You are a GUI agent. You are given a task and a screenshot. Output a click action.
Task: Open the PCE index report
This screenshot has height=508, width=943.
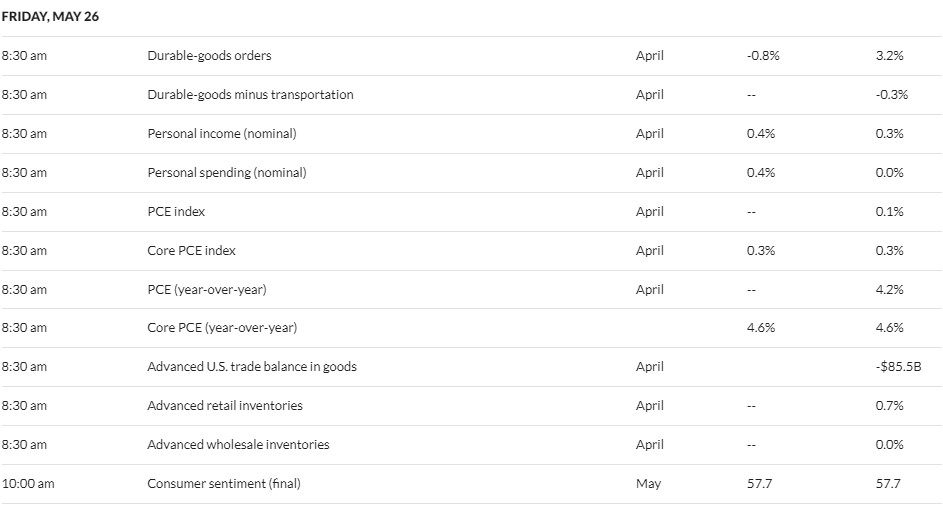click(x=176, y=212)
